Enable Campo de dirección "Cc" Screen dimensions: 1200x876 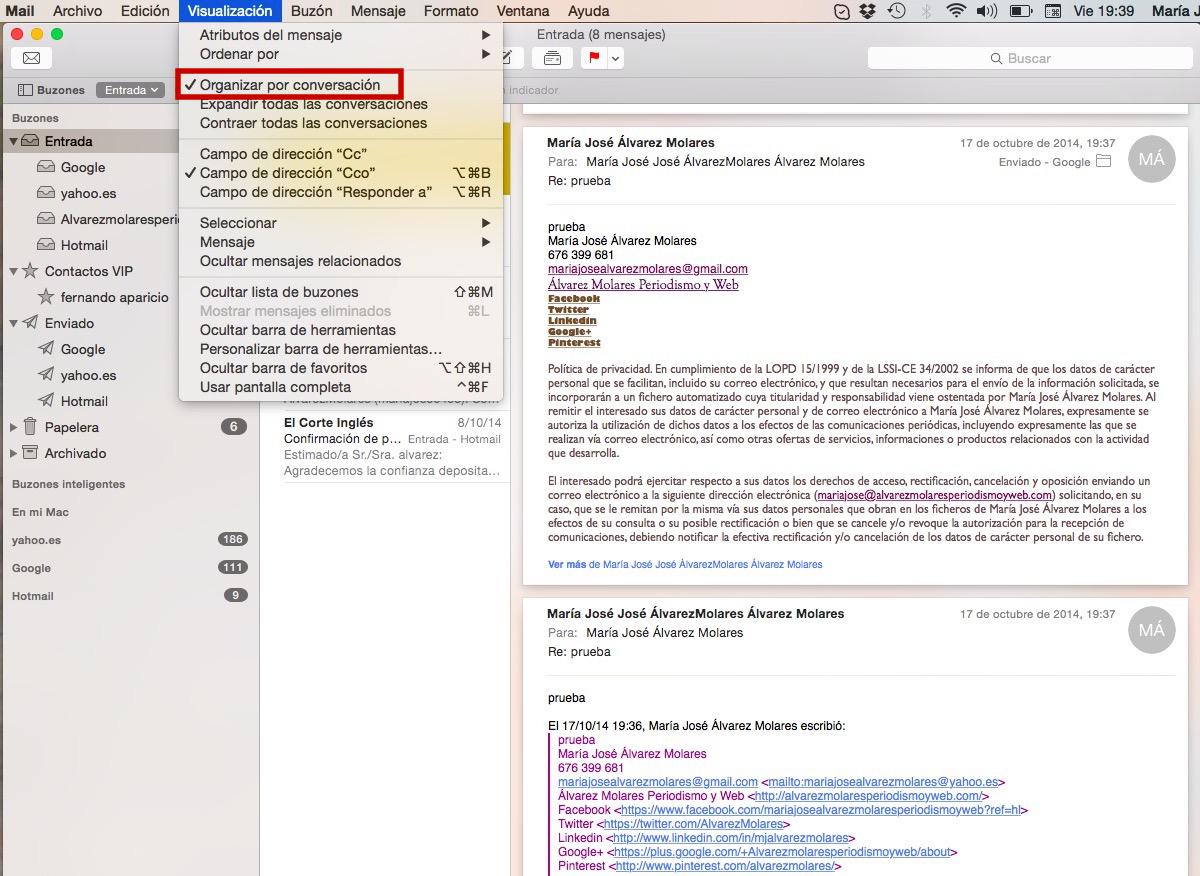(283, 154)
